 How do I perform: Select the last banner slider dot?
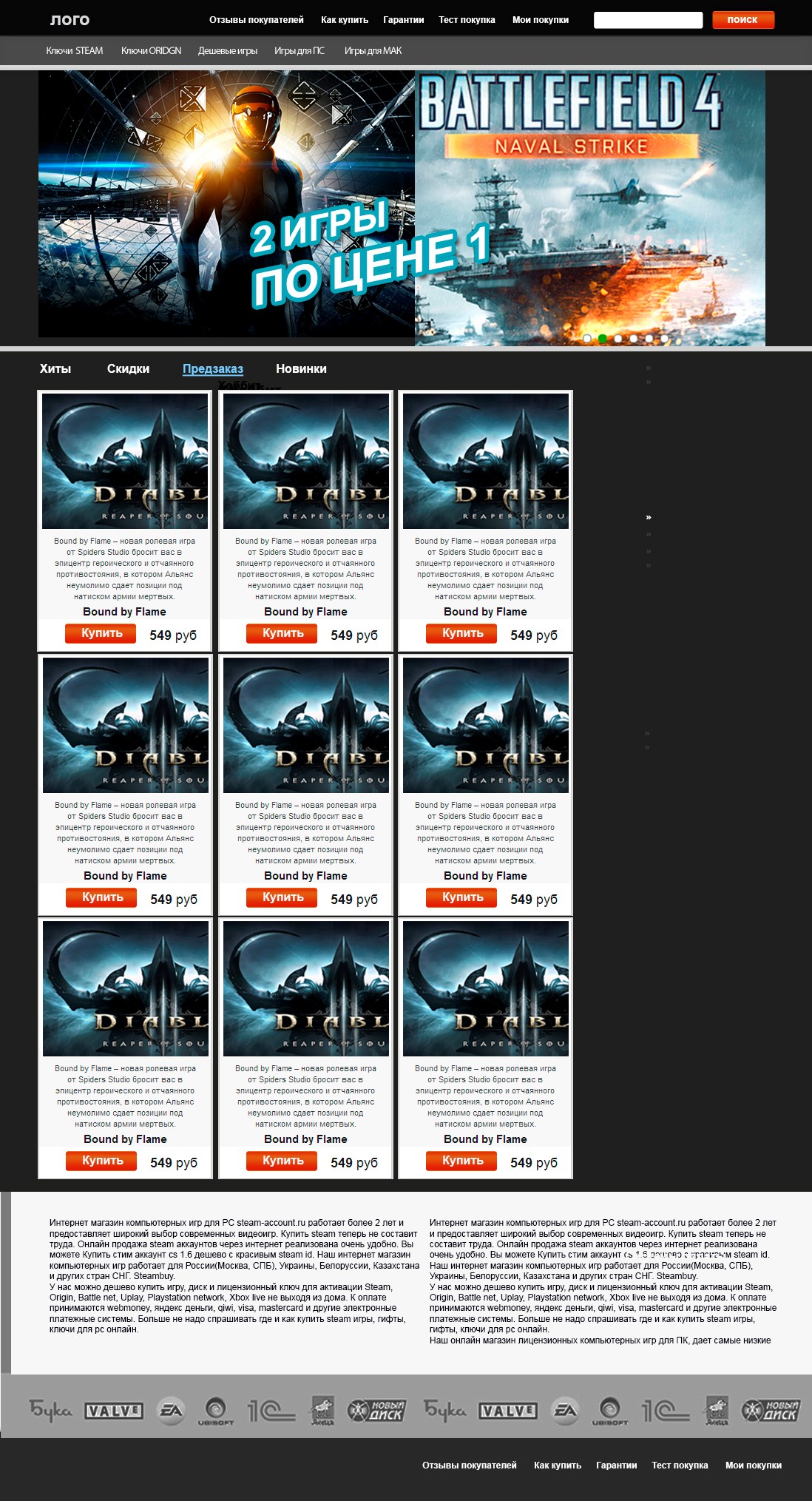tap(665, 338)
